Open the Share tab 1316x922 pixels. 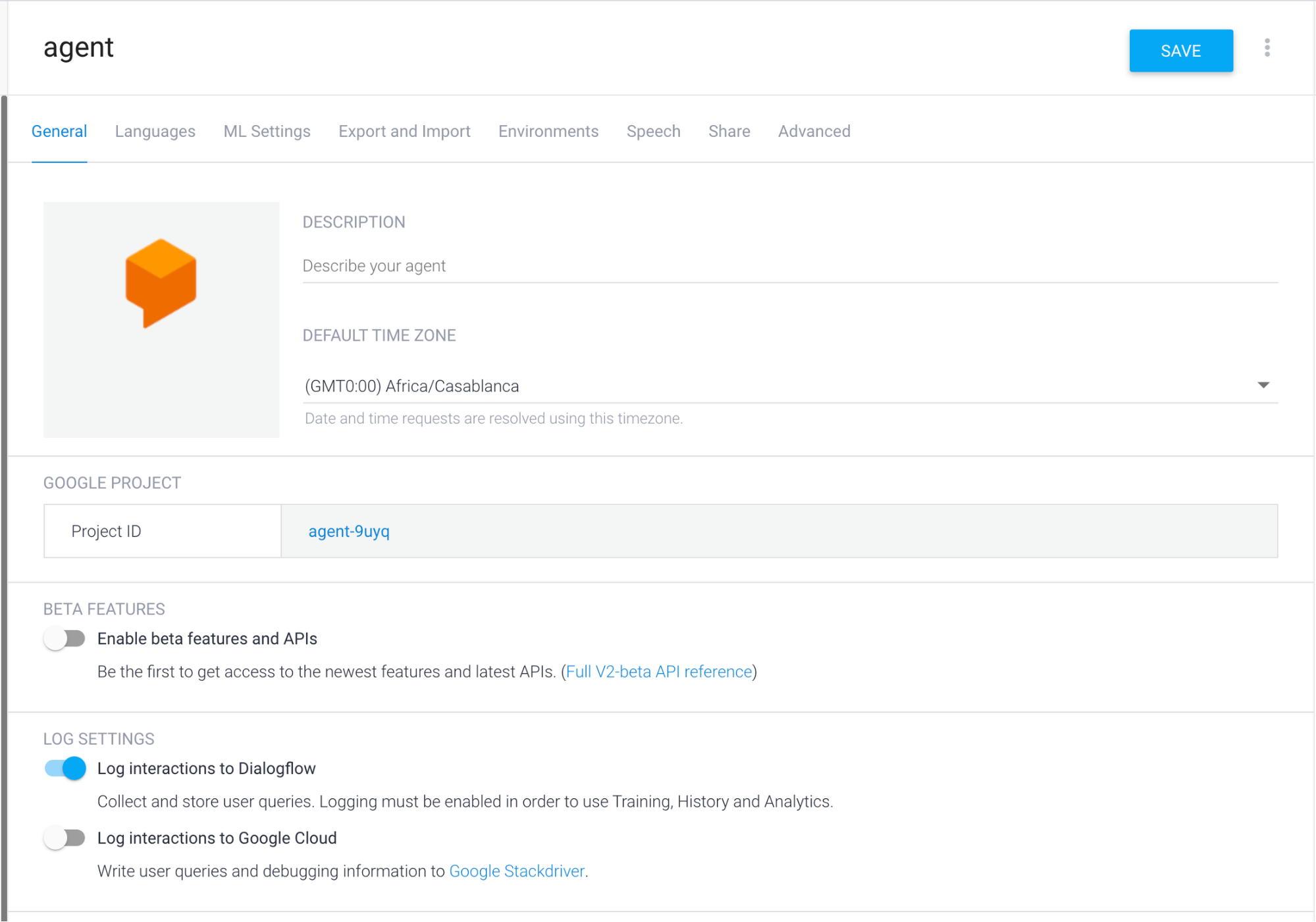point(729,131)
